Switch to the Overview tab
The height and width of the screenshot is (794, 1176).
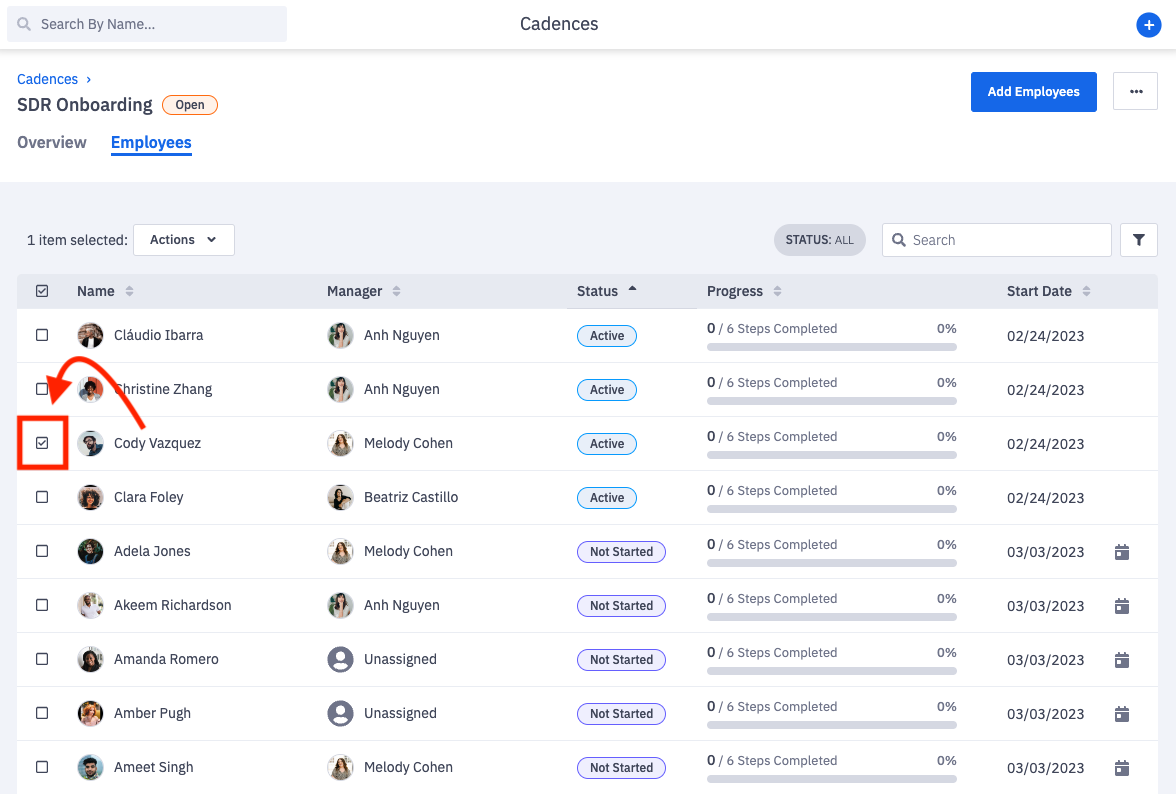[52, 142]
